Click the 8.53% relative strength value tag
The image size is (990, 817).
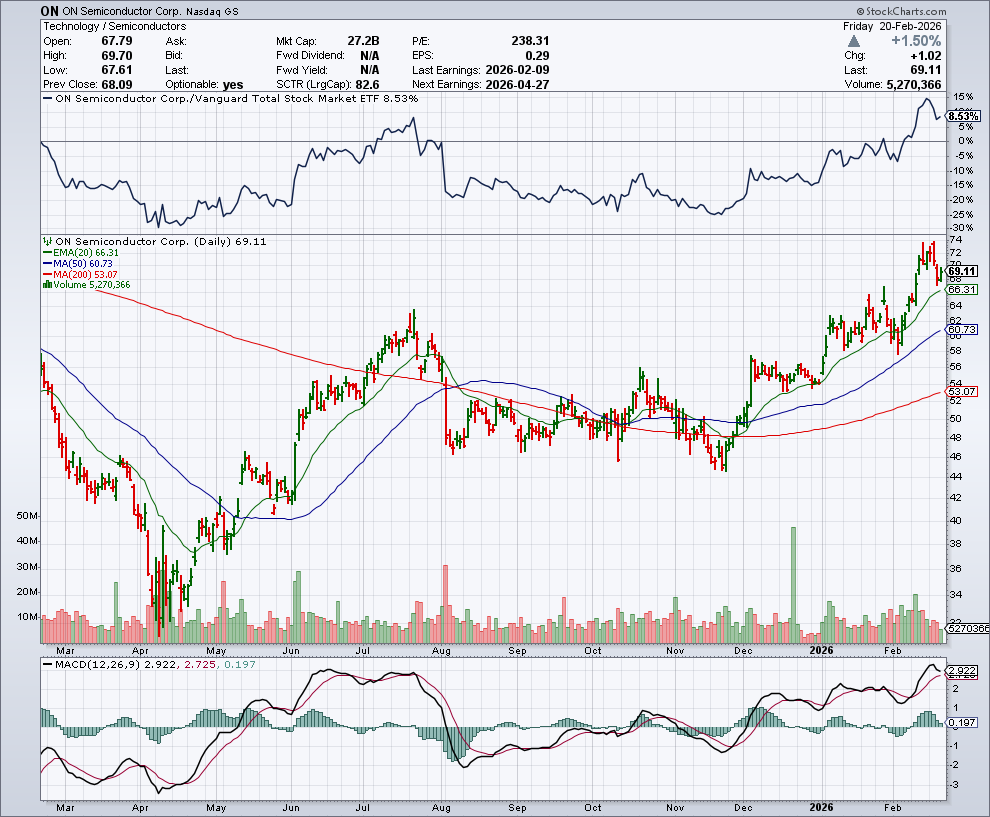tap(964, 116)
